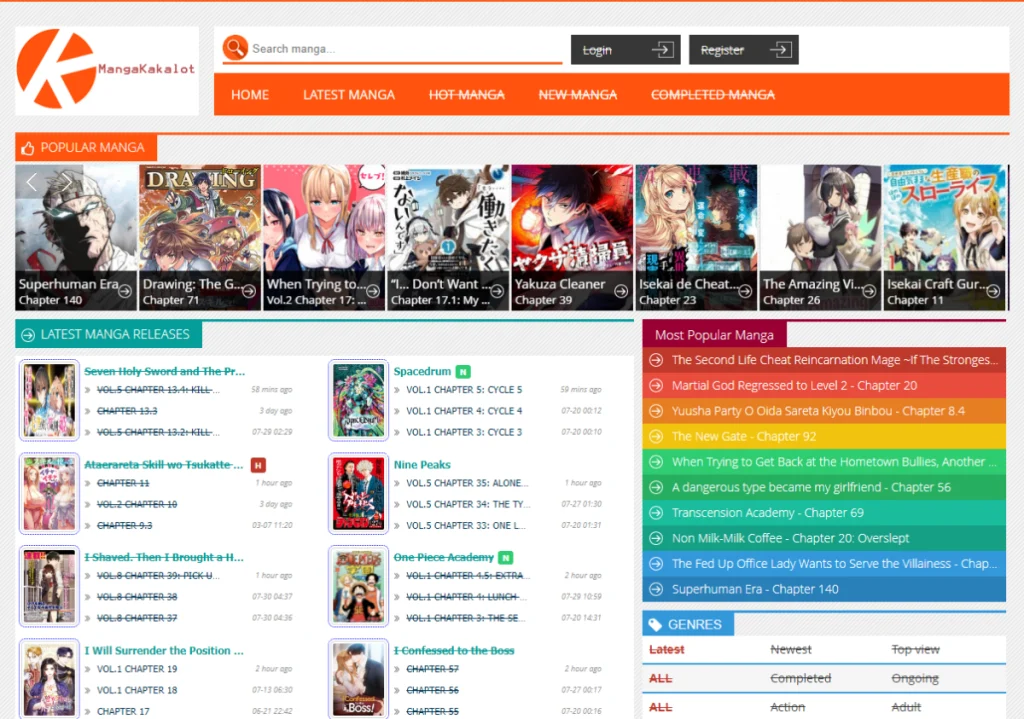Open the COMPLETED MANGA menu item
Image resolution: width=1024 pixels, height=719 pixels.
[x=713, y=95]
